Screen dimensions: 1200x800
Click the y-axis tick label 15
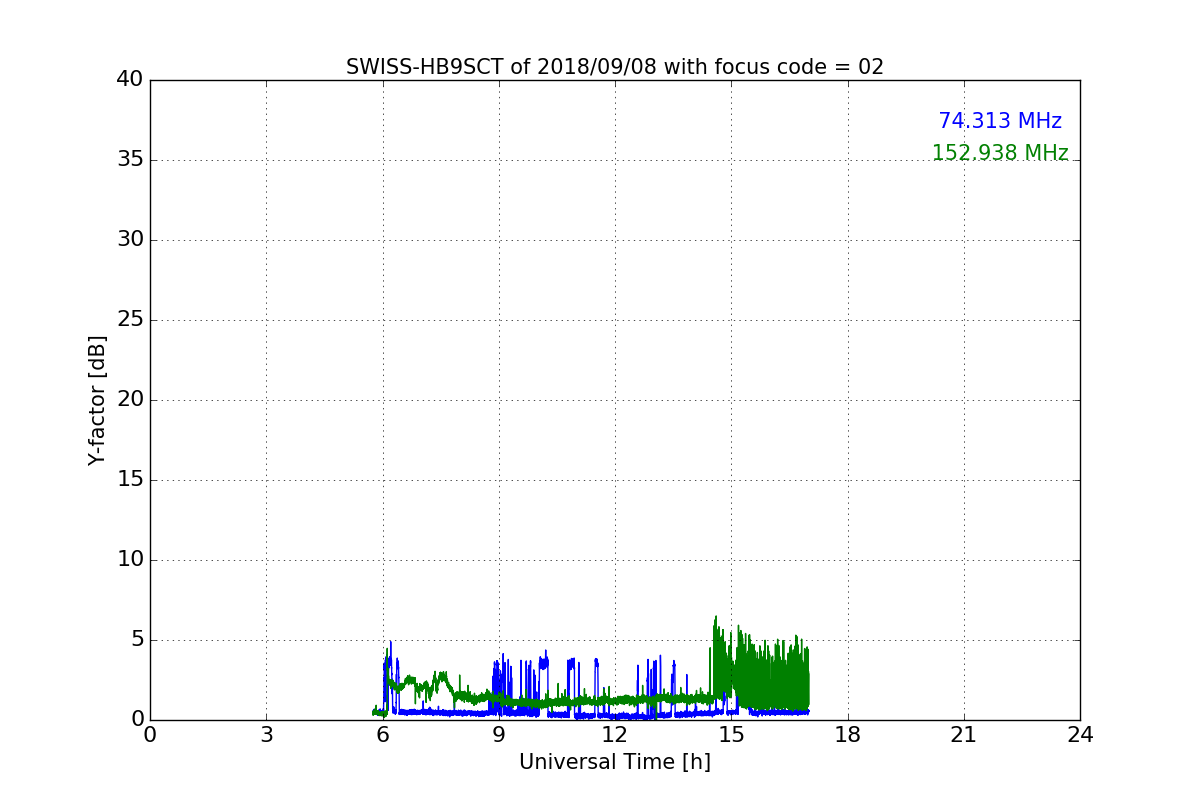[x=130, y=480]
